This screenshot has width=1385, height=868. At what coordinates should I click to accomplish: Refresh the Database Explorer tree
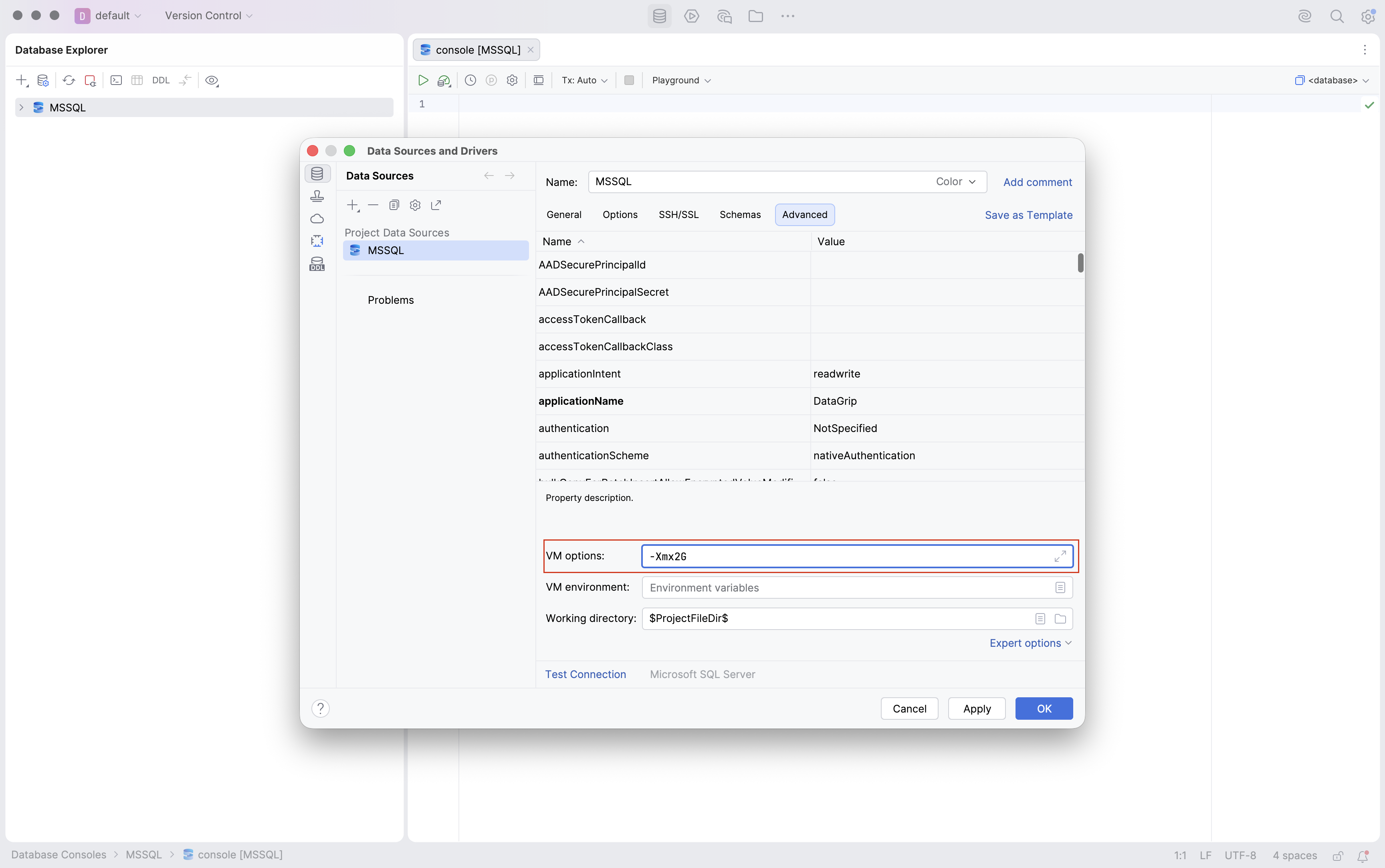(69, 81)
